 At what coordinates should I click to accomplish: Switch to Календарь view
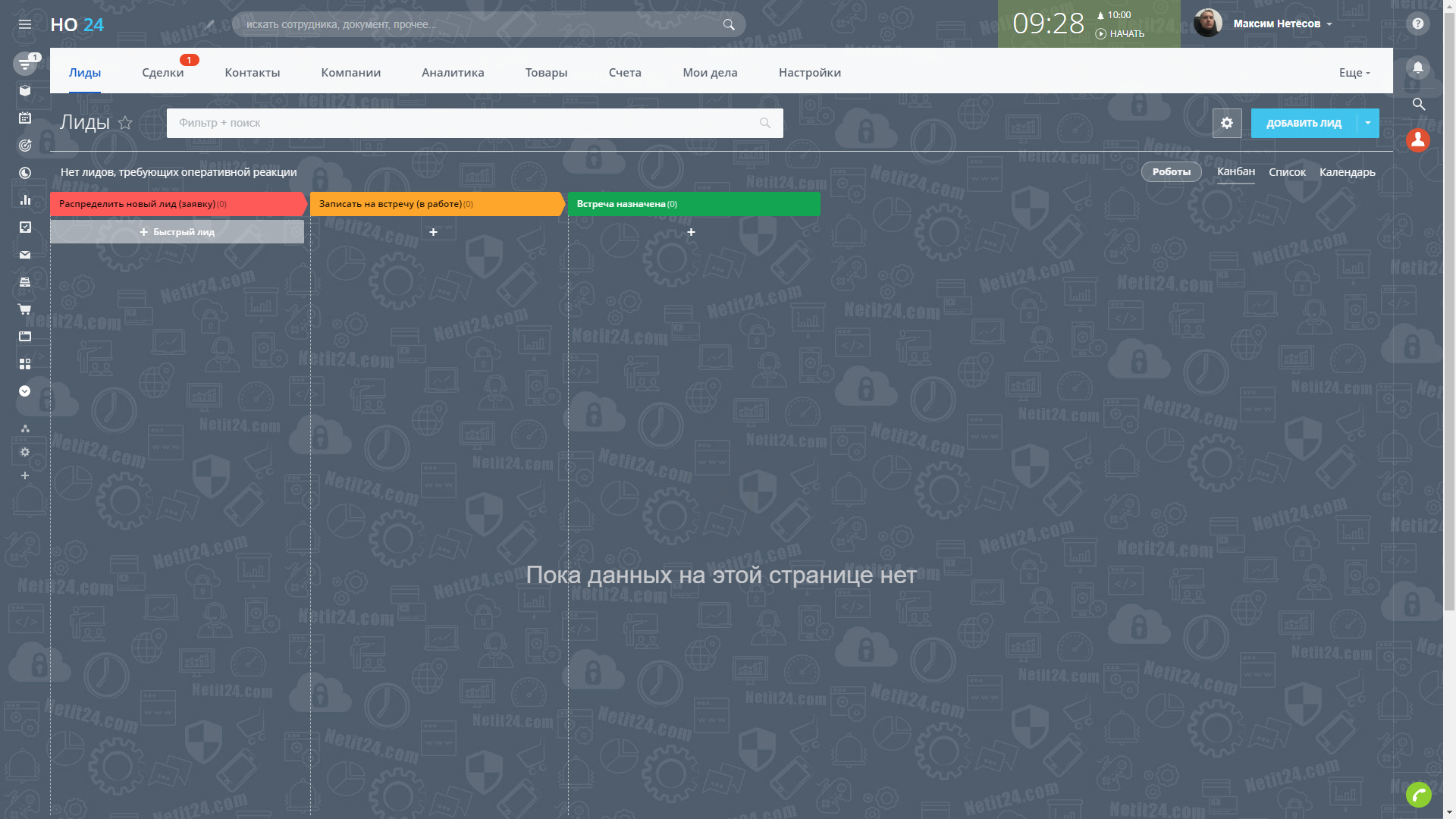[x=1347, y=172]
